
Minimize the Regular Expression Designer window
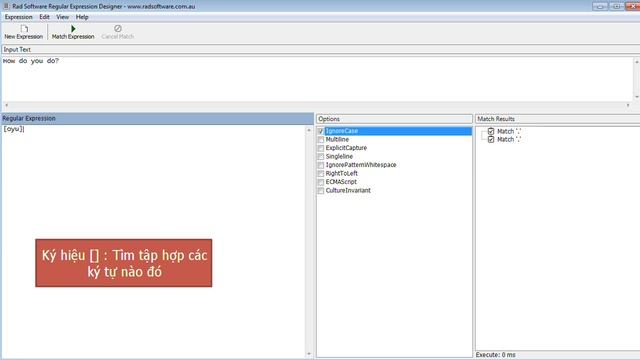pyautogui.click(x=600, y=6)
